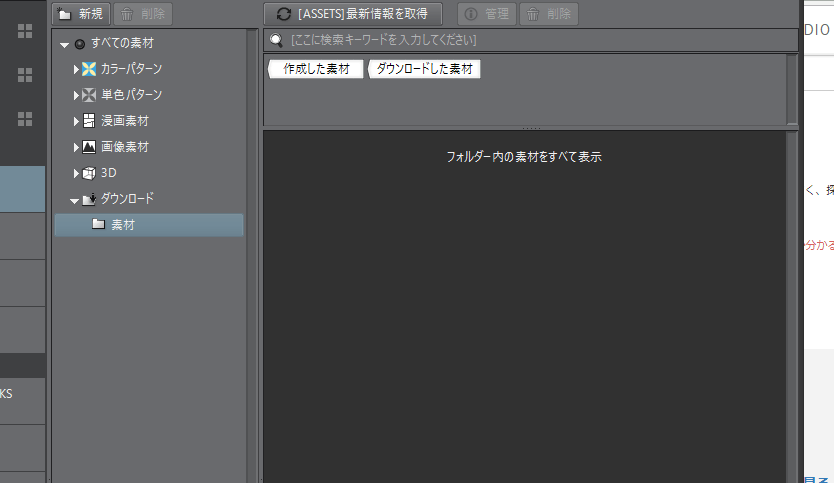
Task: Focus the keyword search input field
Action: pyautogui.click(x=530, y=40)
